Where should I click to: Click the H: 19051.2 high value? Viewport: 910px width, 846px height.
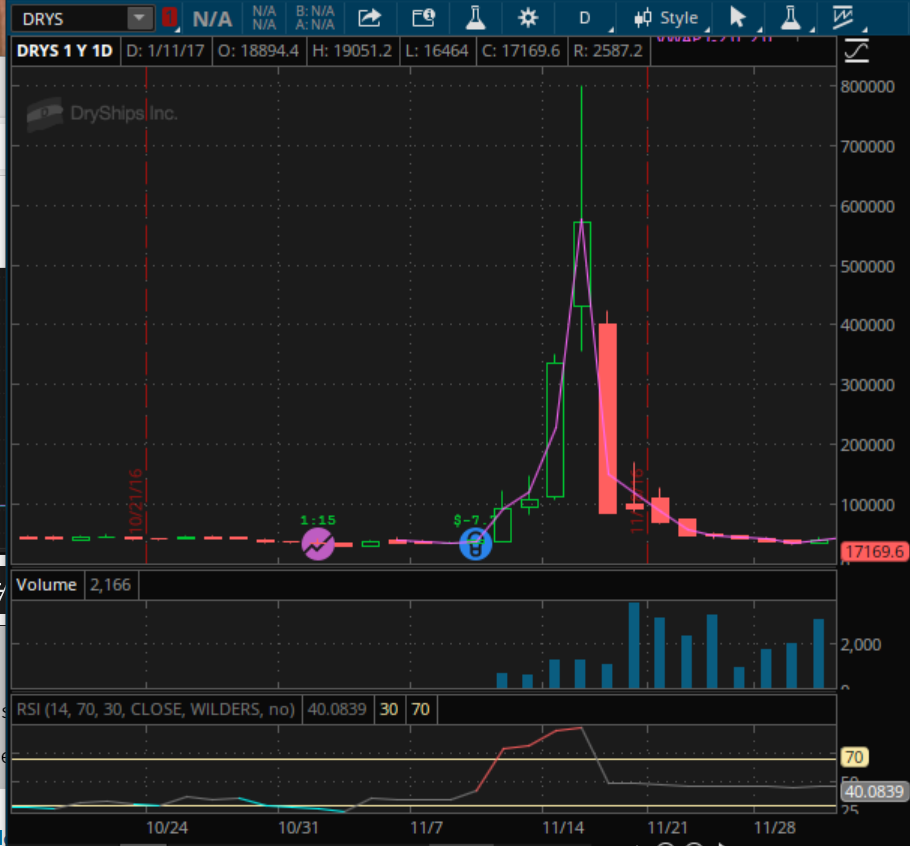tap(352, 51)
